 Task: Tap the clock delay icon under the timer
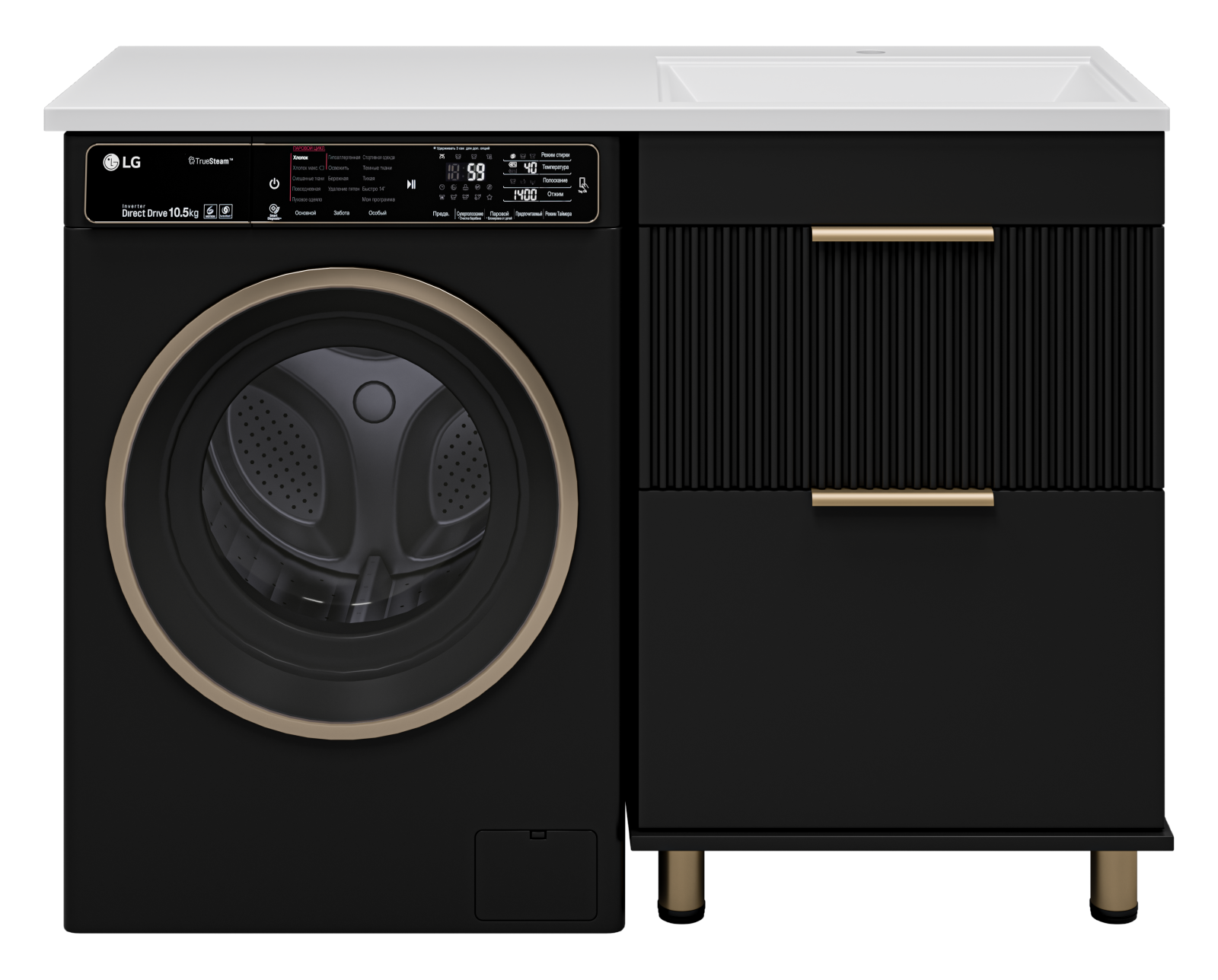tap(442, 187)
